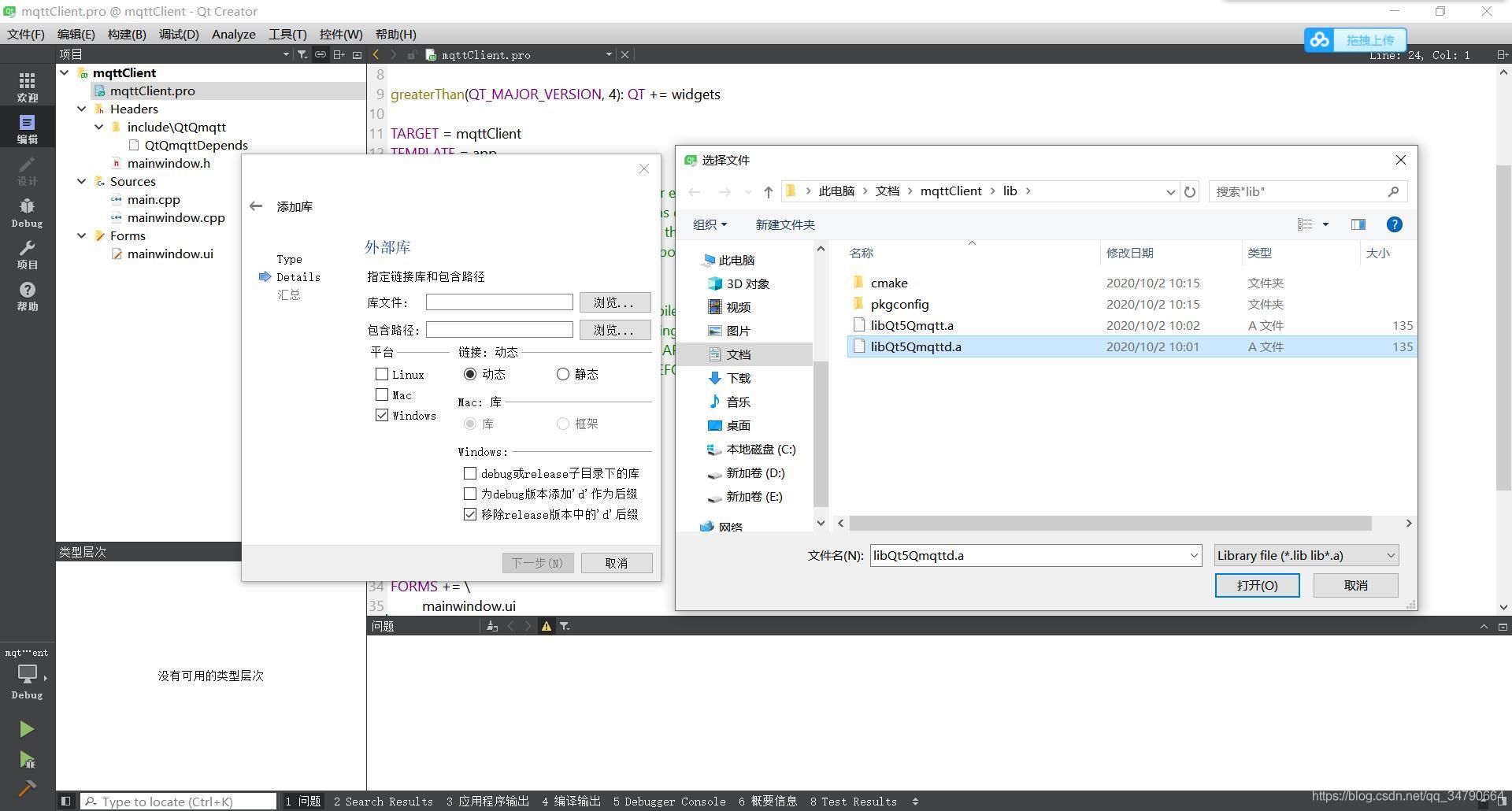Click the navigation pane vertical scrollbar
Screen dimensions: 1512x811
[821, 433]
